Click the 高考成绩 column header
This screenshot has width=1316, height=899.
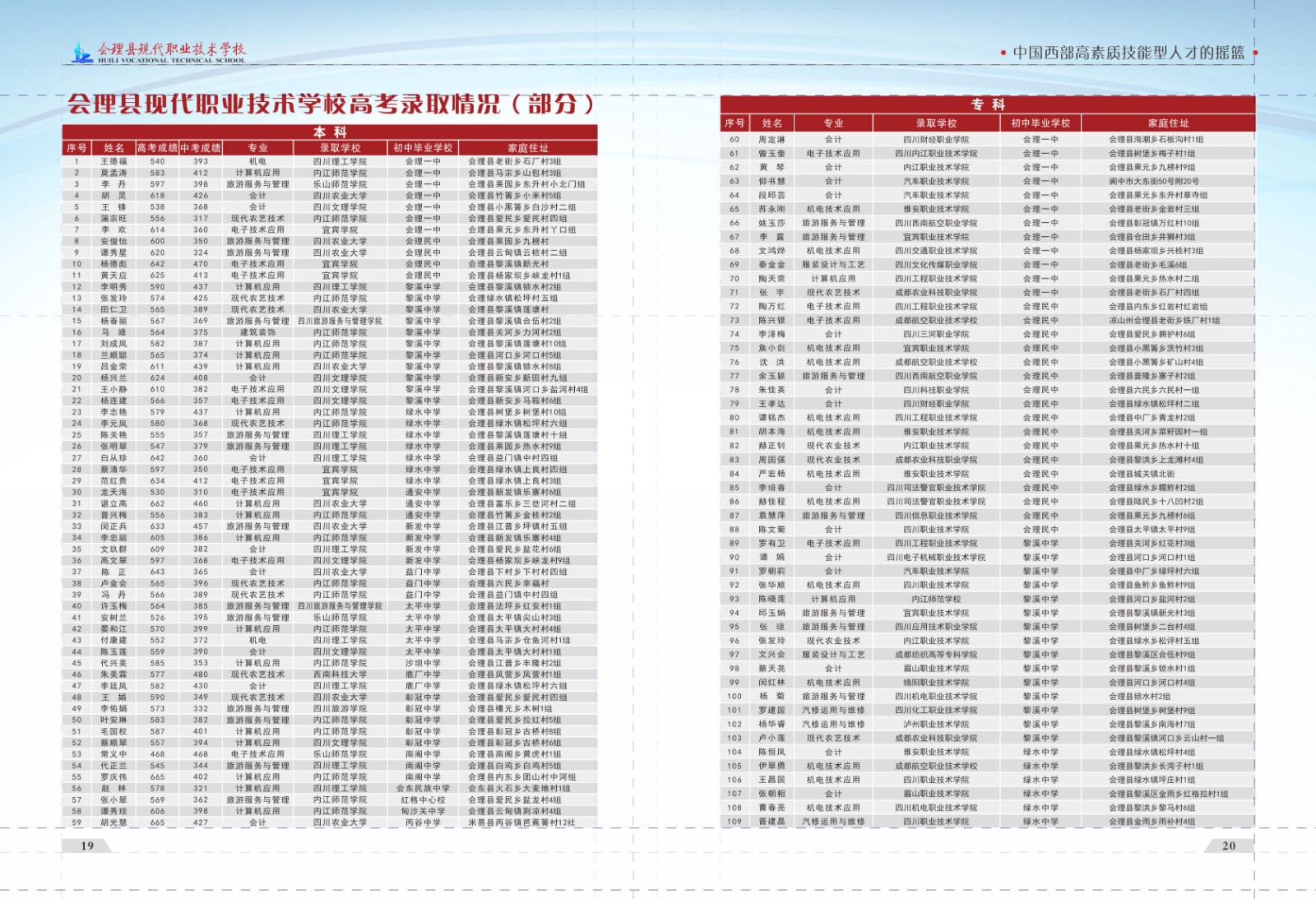157,148
